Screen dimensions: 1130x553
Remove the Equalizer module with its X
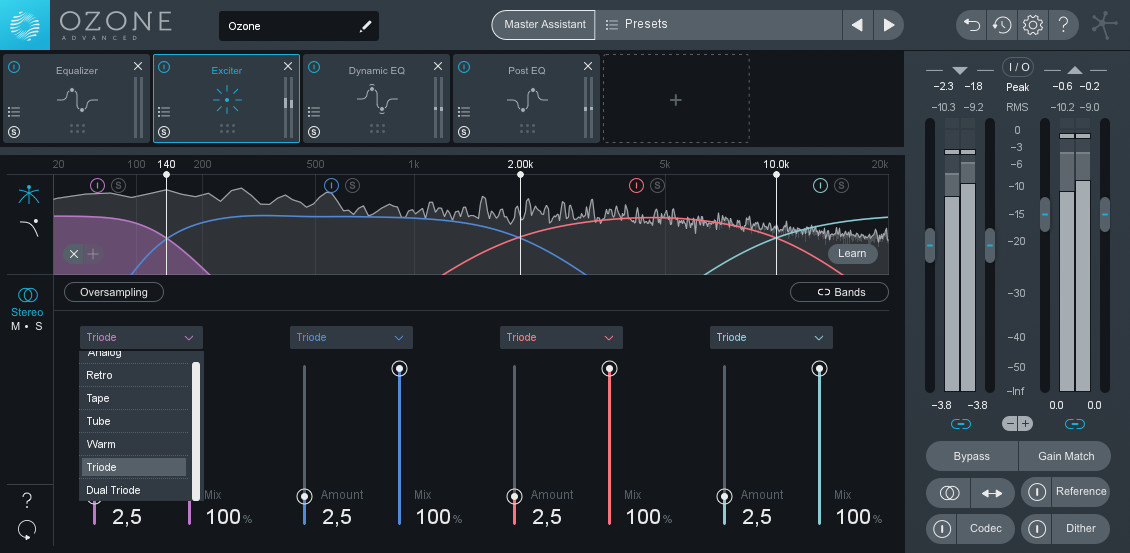(x=138, y=66)
